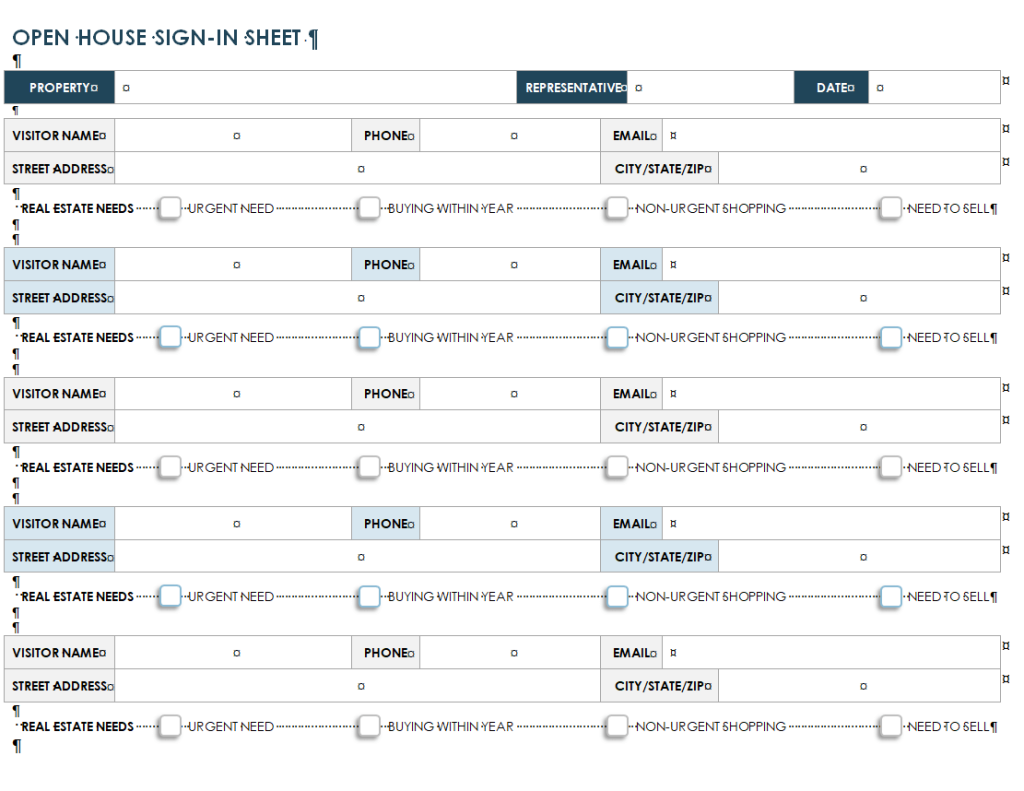The image size is (1024, 791).
Task: Tick Need To Sell for last visitor
Action: pyautogui.click(x=891, y=726)
